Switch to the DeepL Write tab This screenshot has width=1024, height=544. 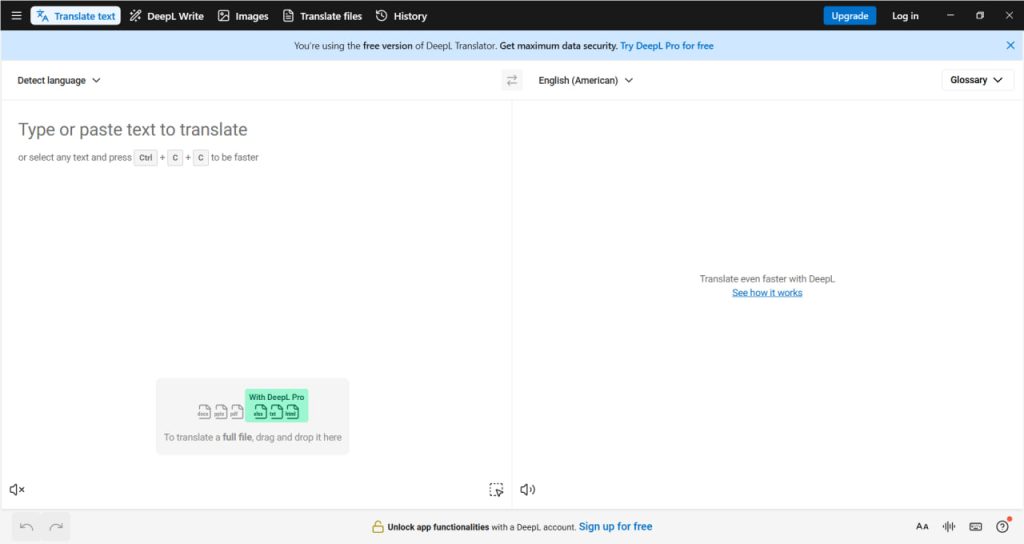(x=167, y=16)
